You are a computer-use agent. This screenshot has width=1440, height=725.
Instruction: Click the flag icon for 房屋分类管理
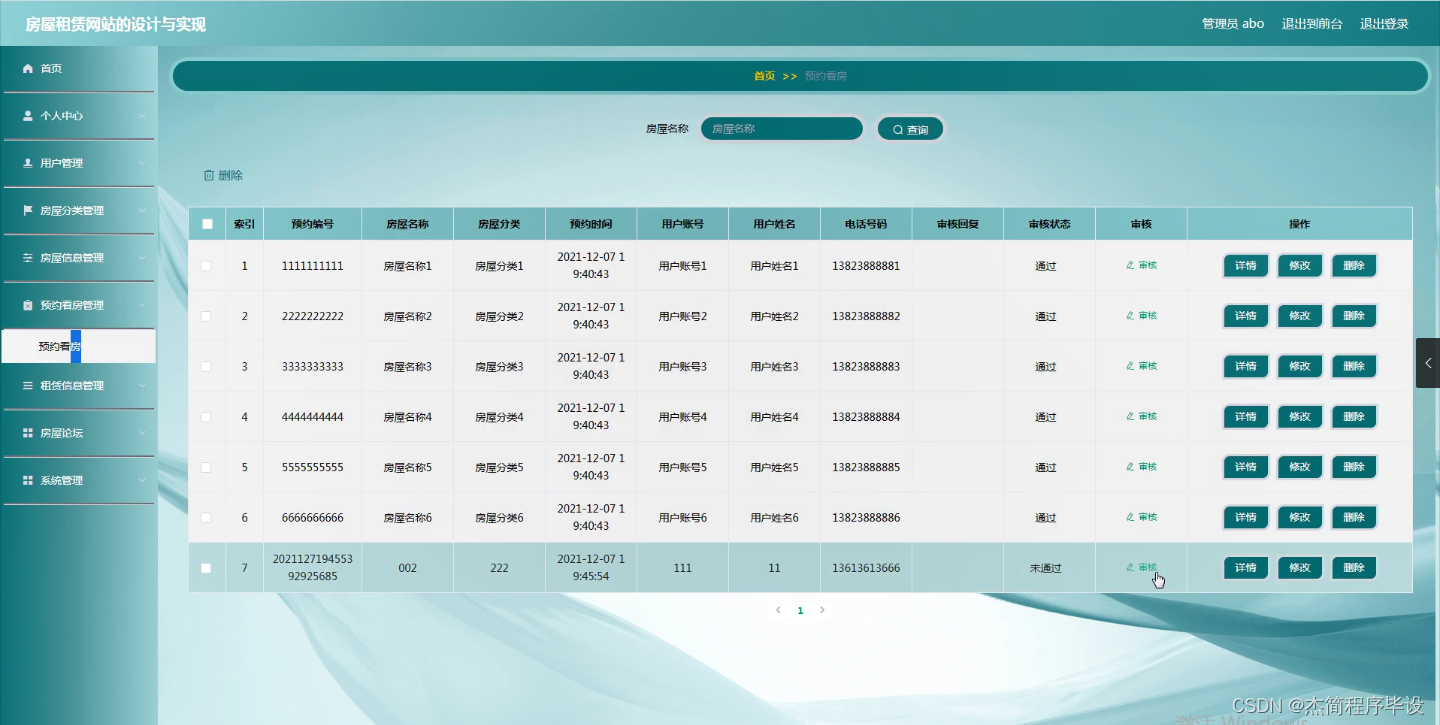click(x=27, y=210)
